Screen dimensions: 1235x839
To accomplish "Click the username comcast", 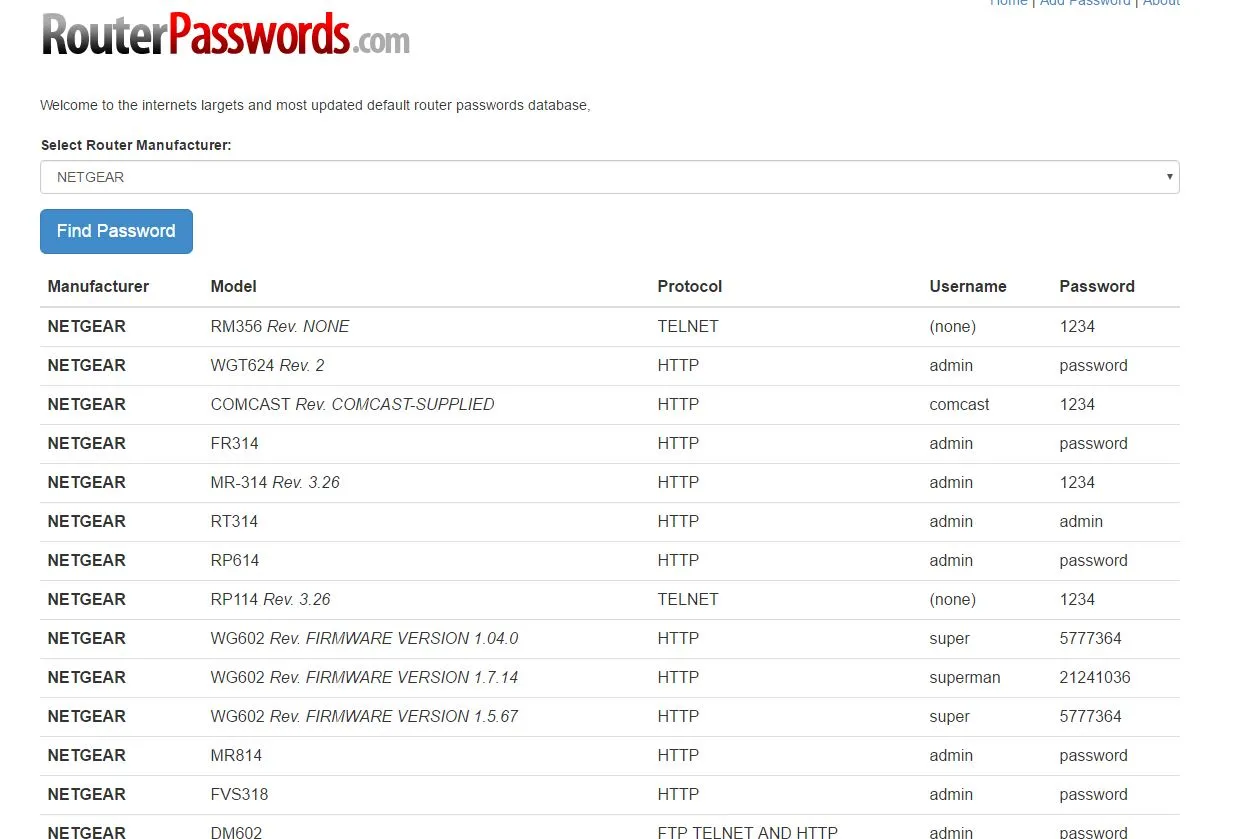I will 959,404.
